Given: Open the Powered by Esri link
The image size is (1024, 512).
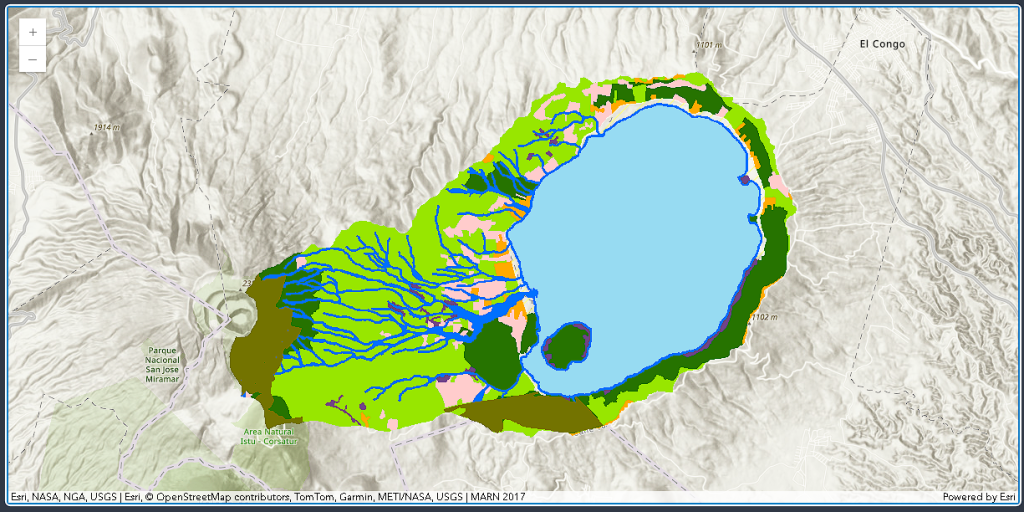Looking at the screenshot, I should 978,497.
